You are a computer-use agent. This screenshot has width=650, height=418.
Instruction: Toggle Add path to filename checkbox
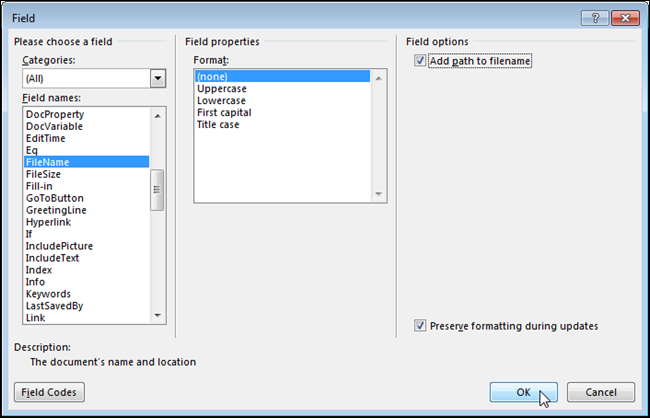coord(419,62)
